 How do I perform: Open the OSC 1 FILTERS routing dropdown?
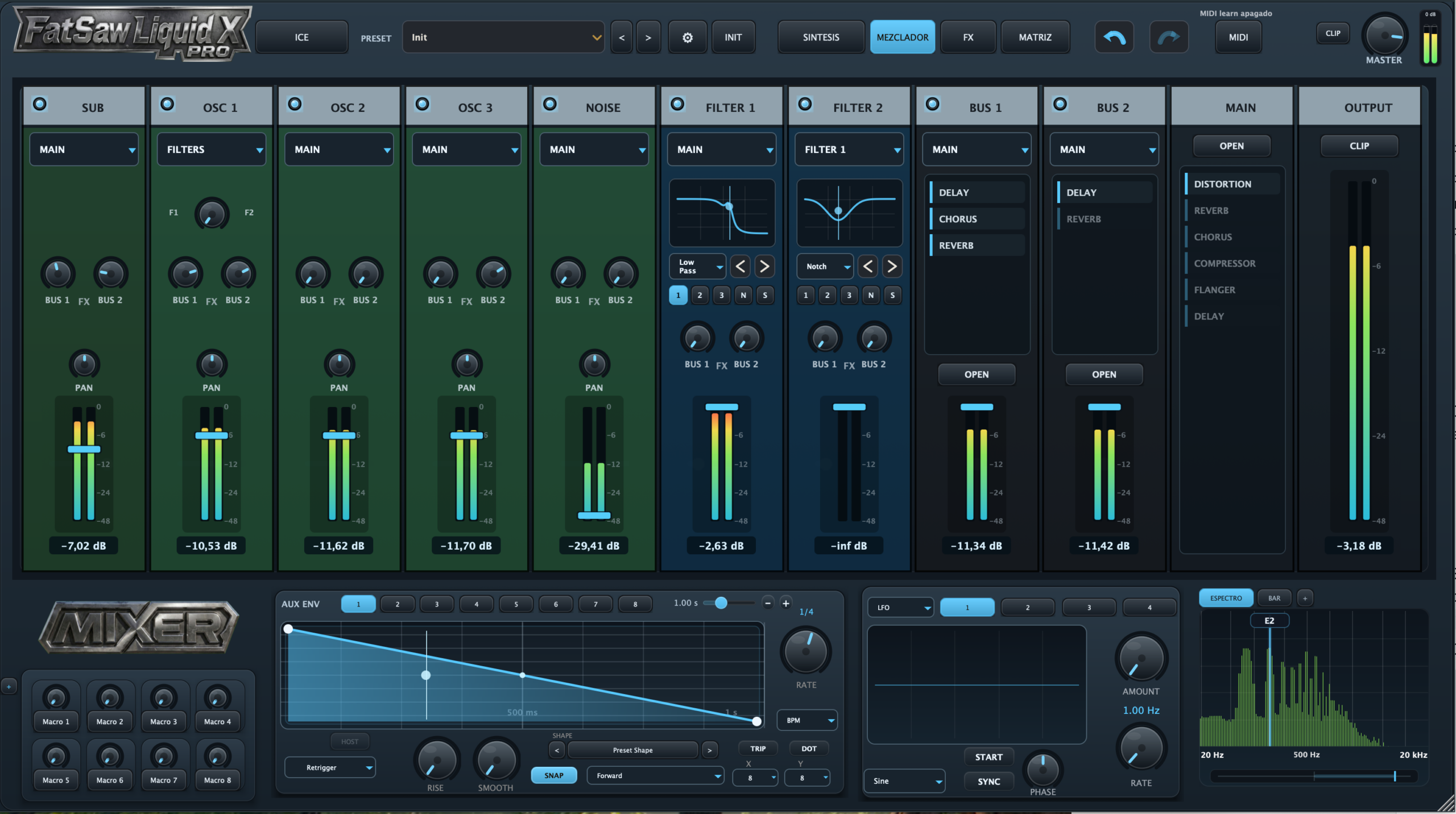(212, 149)
